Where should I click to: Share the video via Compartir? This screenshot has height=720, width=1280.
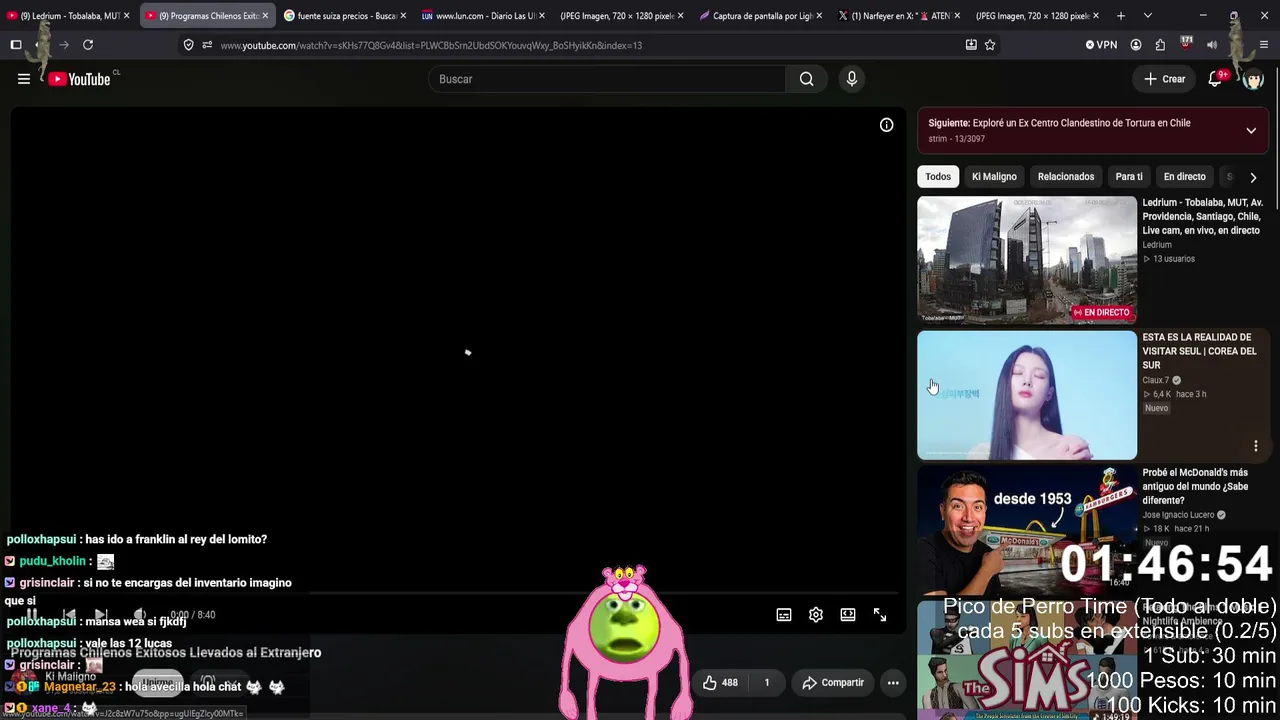tap(833, 683)
